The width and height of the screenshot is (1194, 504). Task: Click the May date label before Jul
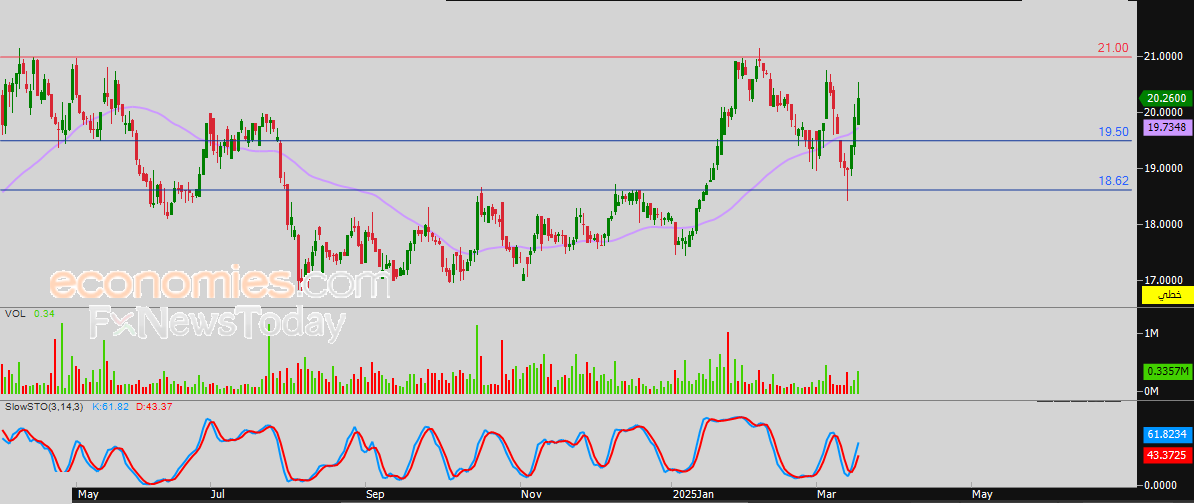[88, 496]
